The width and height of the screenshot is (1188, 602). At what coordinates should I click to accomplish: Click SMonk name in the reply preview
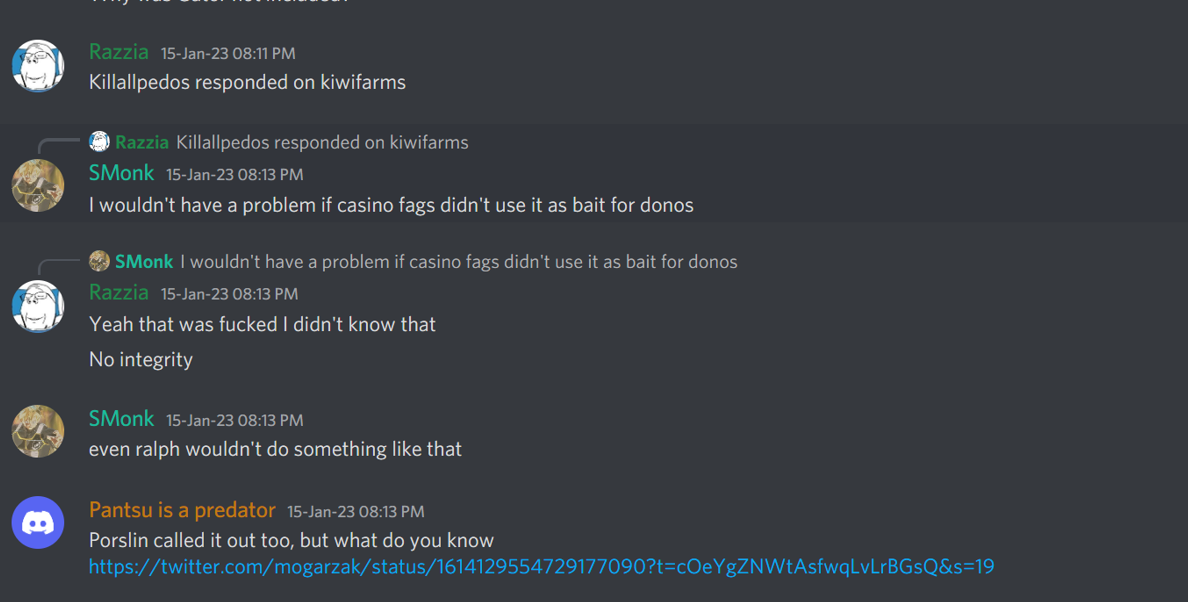pyautogui.click(x=144, y=262)
